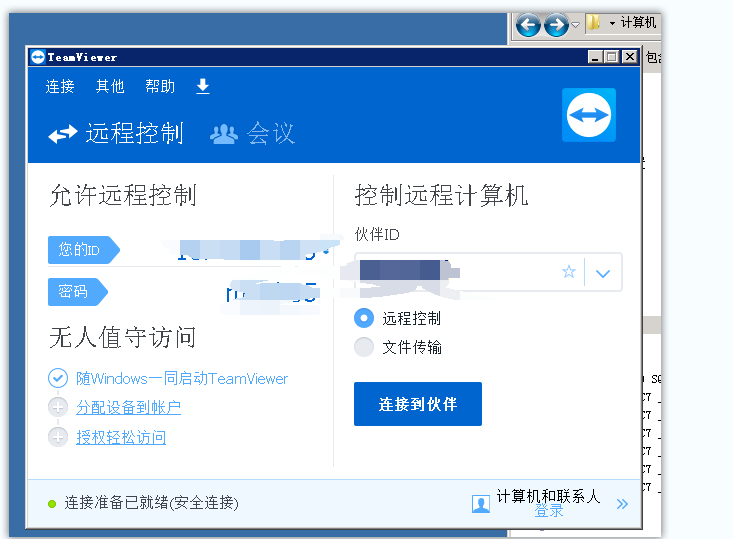The width and height of the screenshot is (733, 539).
Task: Select the 远程控制 radio button
Action: click(x=364, y=318)
